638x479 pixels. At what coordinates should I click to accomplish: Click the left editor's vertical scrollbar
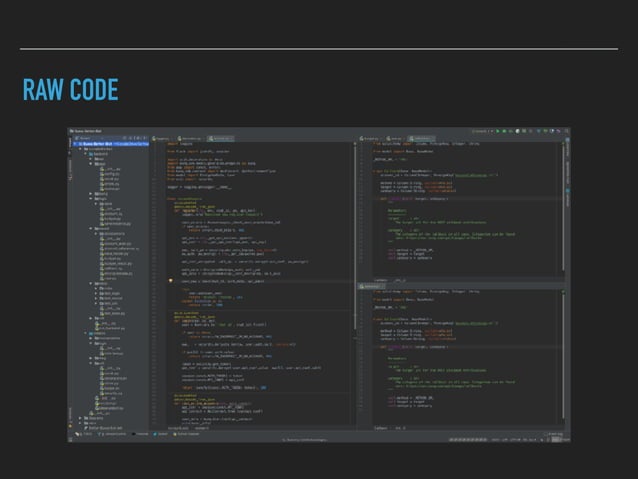point(355,236)
